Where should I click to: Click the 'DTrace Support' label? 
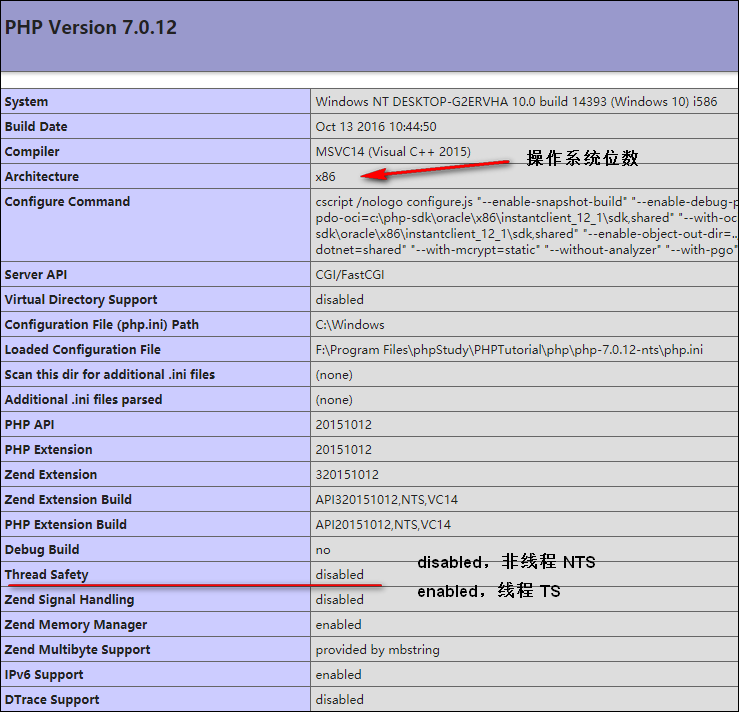point(52,699)
